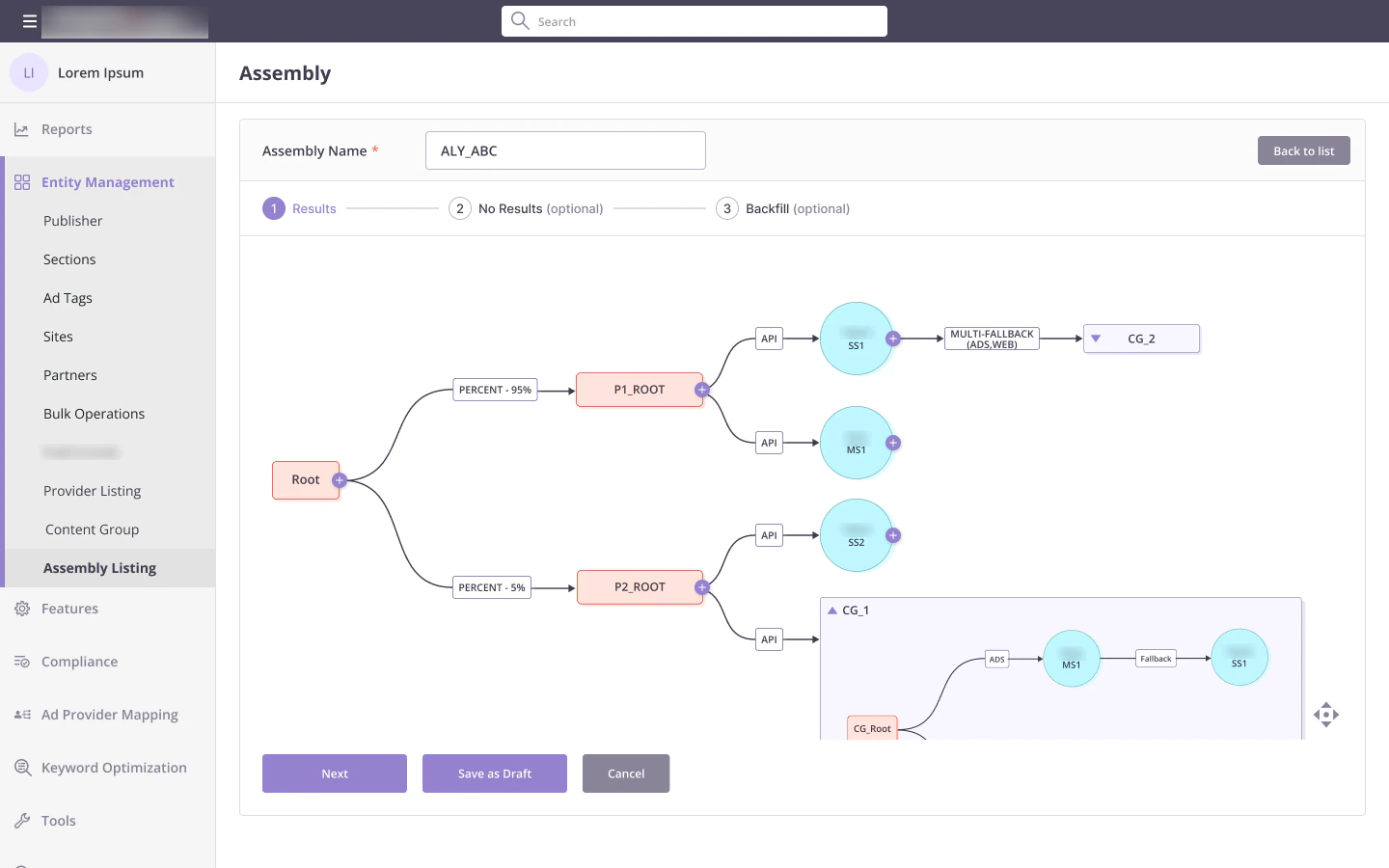Viewport: 1389px width, 868px height.
Task: Go to step 2 No Results
Action: coord(526,208)
